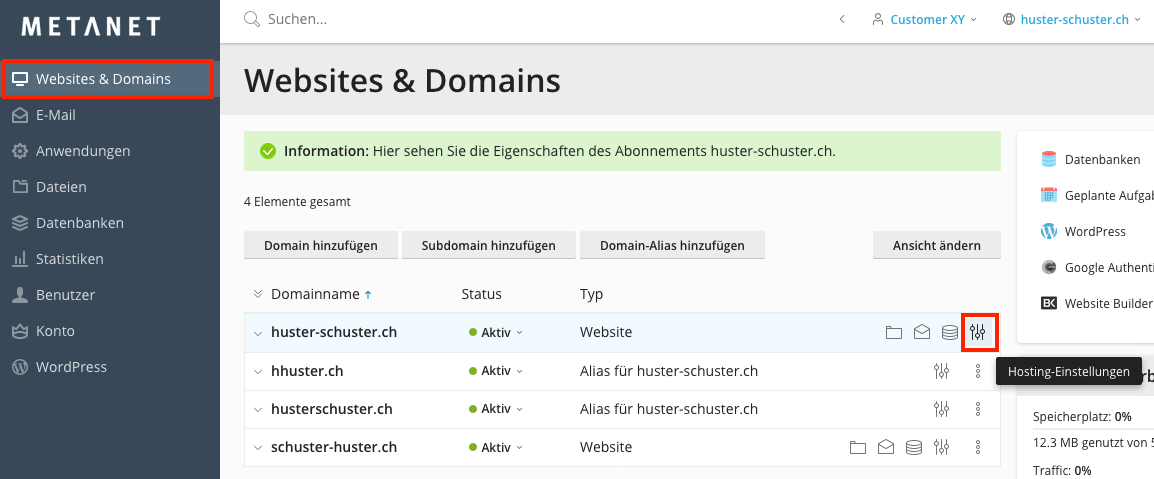Click the Domain hinzufügen button
The image size is (1154, 479).
pos(320,245)
